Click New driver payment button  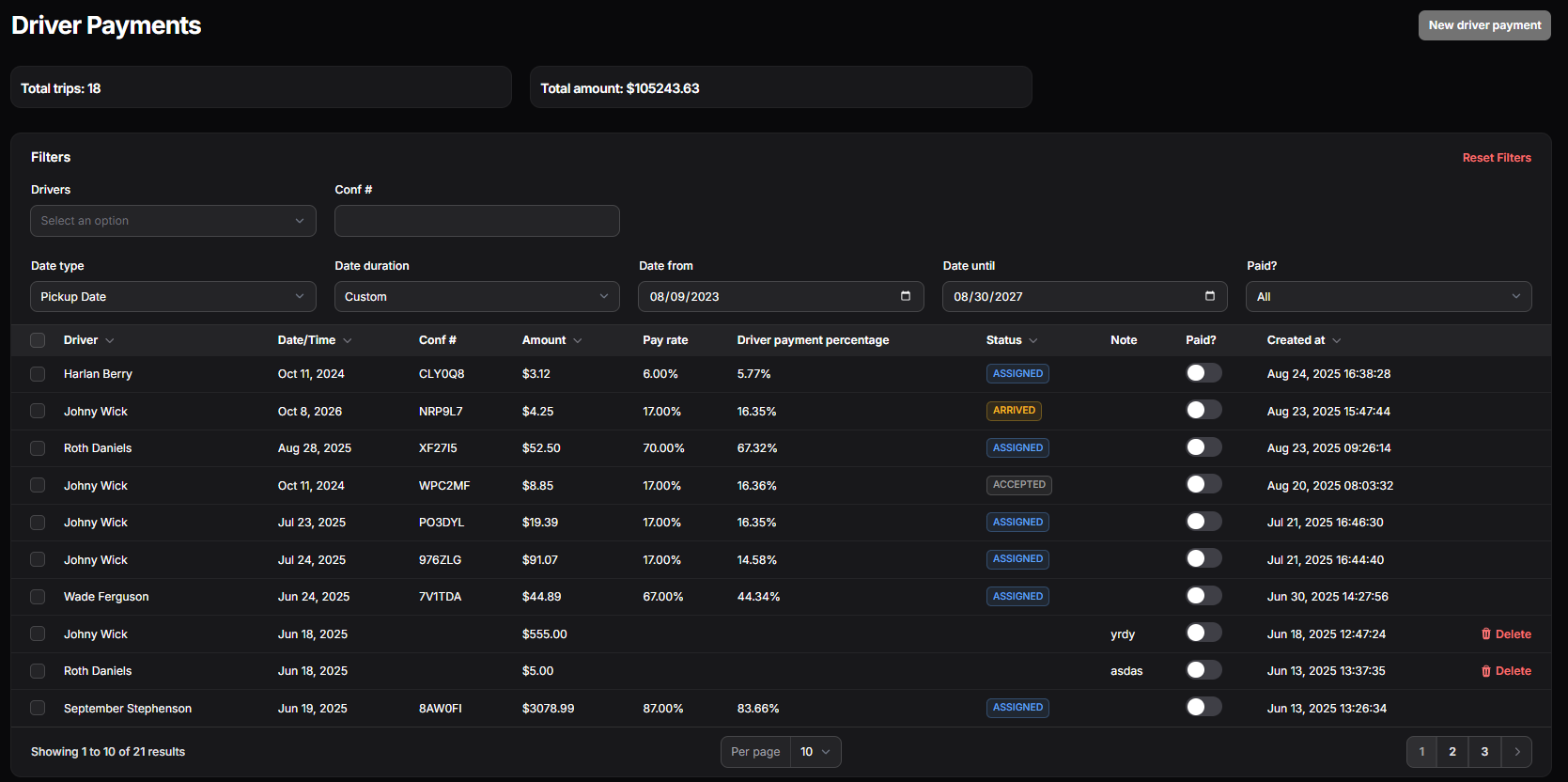[x=1484, y=25]
